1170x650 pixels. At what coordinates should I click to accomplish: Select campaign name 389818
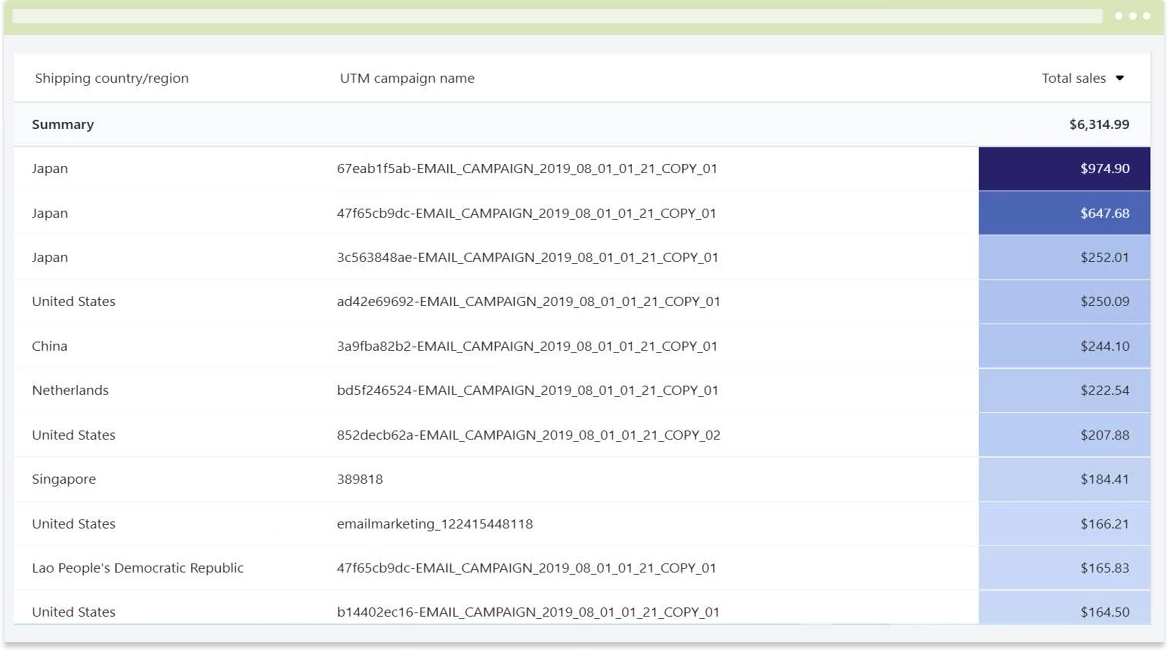point(360,479)
